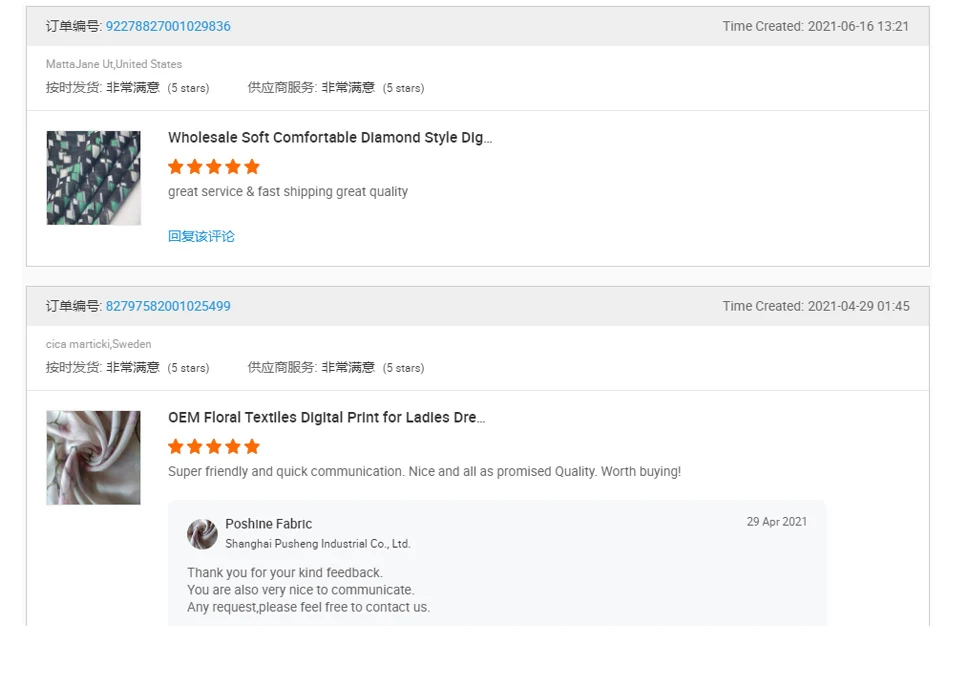The width and height of the screenshot is (960, 696).
Task: Open the Wholesale Soft Comfortable Diamond Style product title
Action: tap(330, 138)
